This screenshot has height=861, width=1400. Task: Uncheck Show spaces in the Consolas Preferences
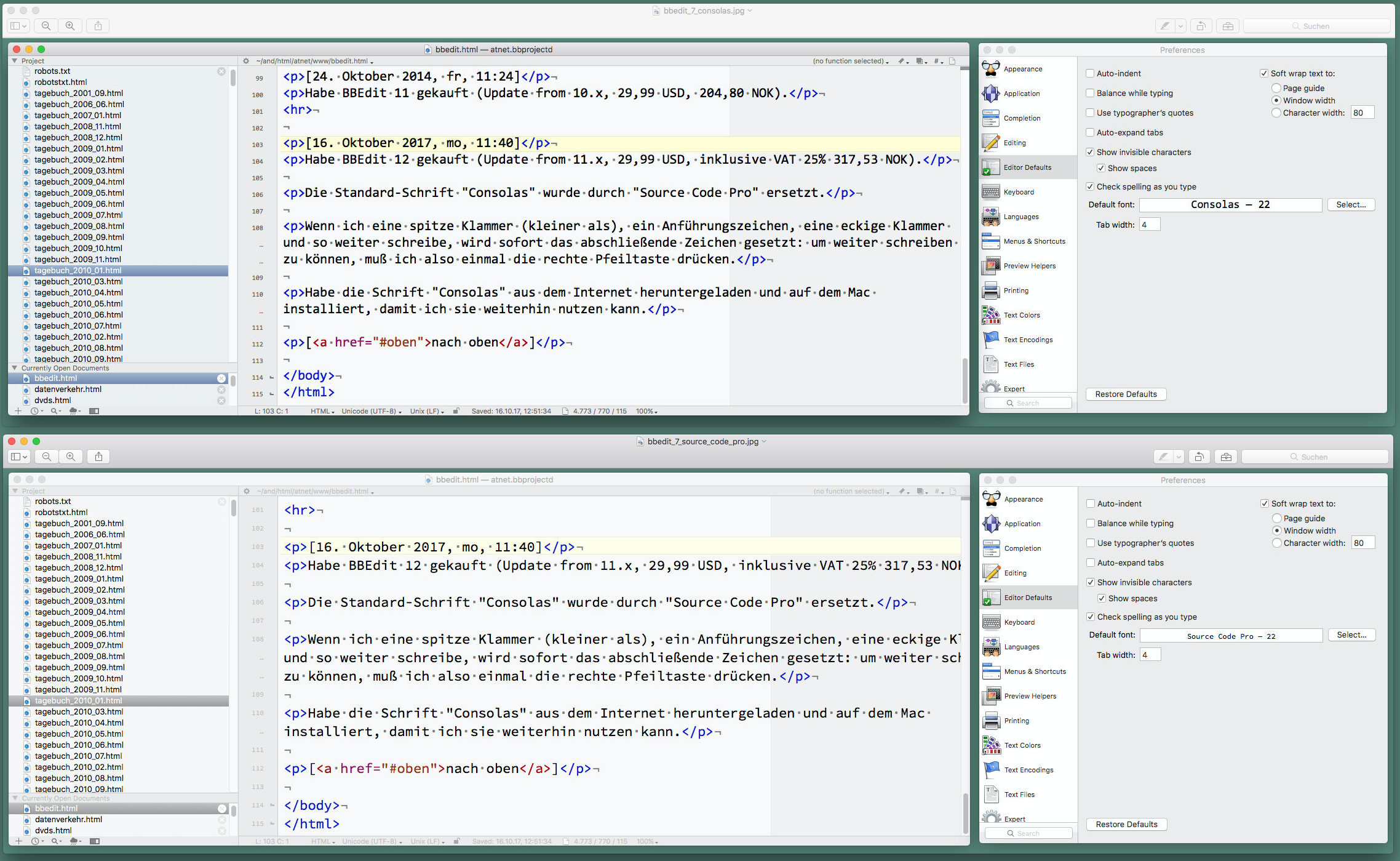click(x=1101, y=168)
